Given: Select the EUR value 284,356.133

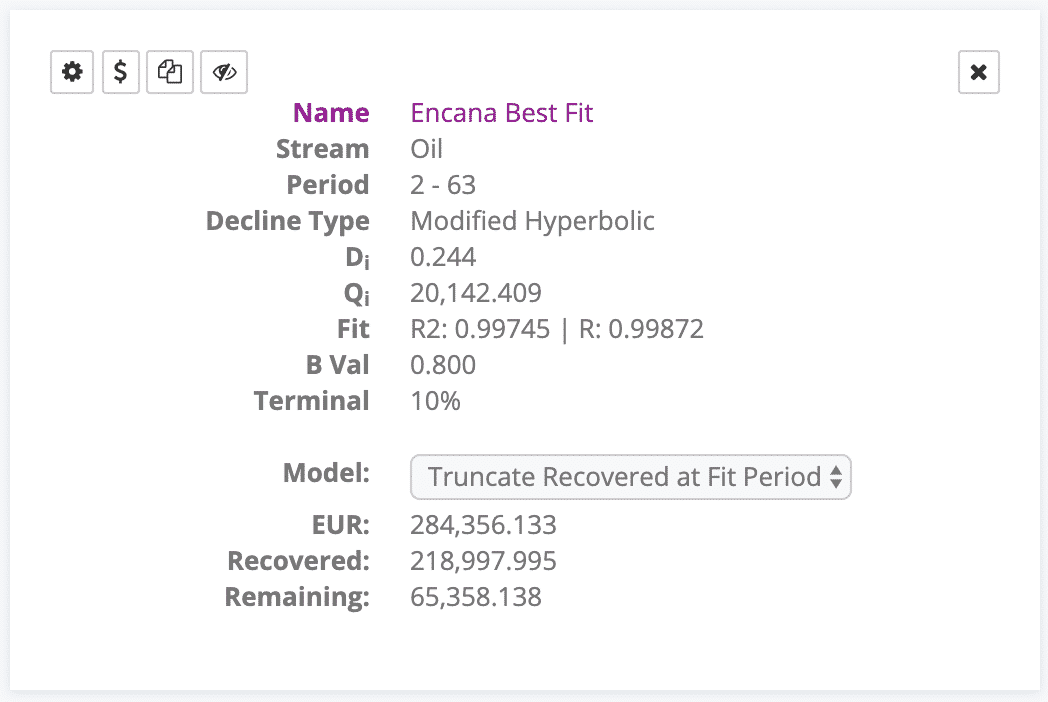Looking at the screenshot, I should [483, 525].
